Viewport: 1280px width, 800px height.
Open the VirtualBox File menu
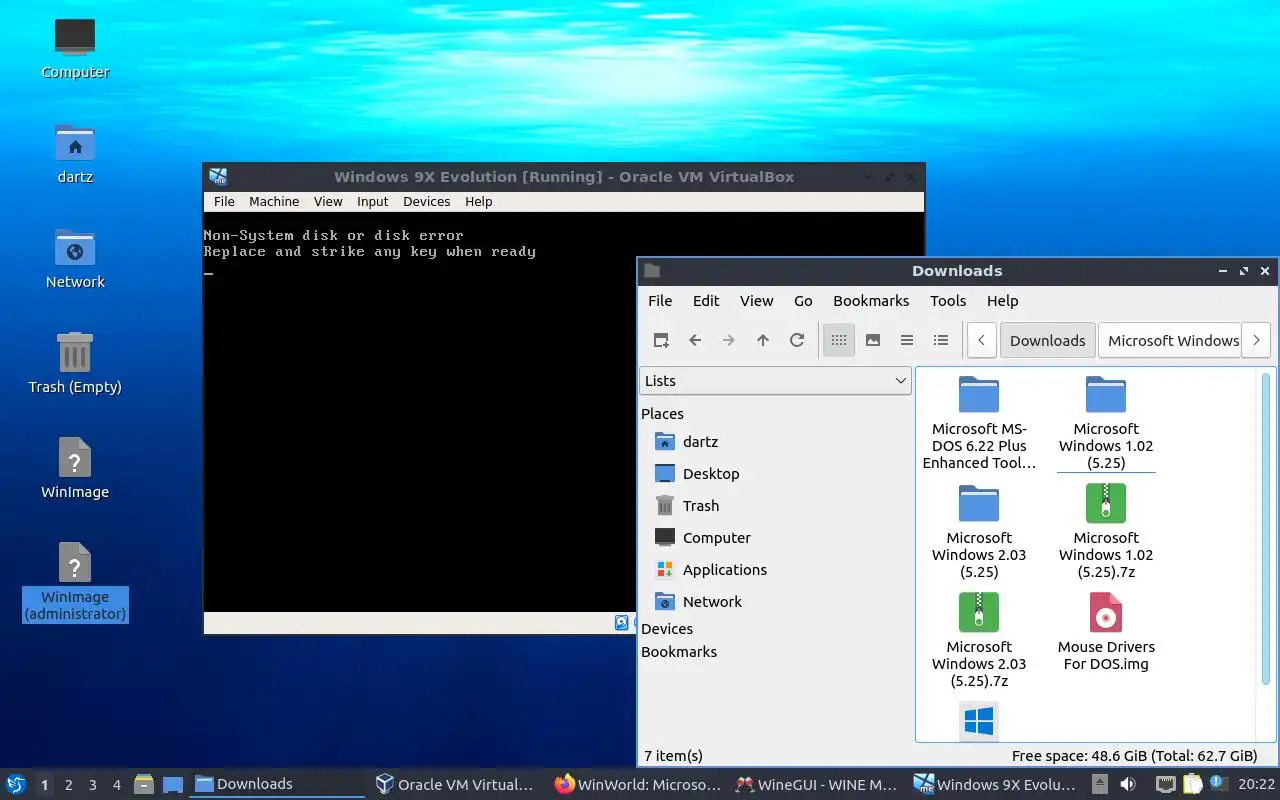point(224,201)
